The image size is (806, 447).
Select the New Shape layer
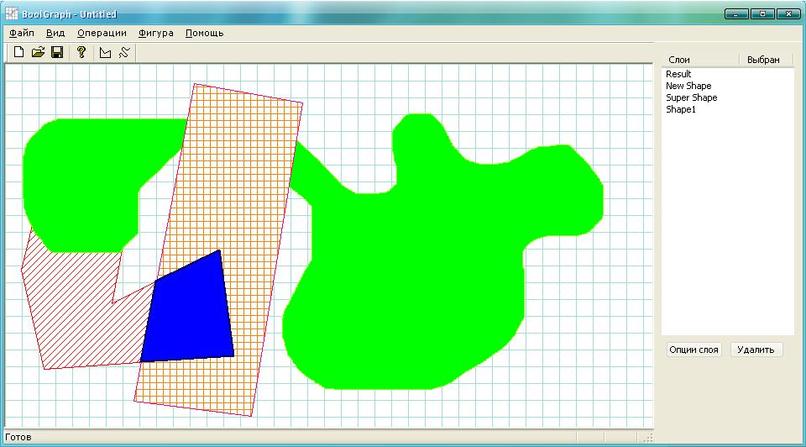(688, 86)
